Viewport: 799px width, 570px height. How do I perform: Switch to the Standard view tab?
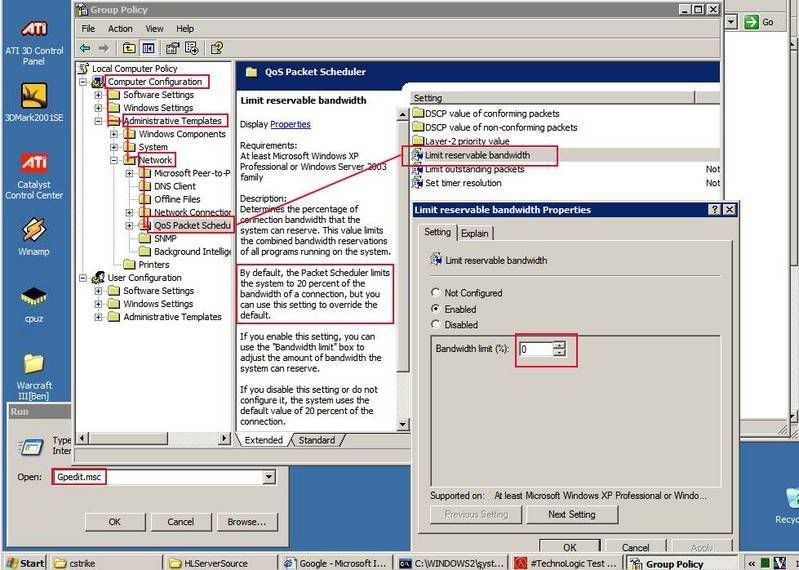coord(317,440)
